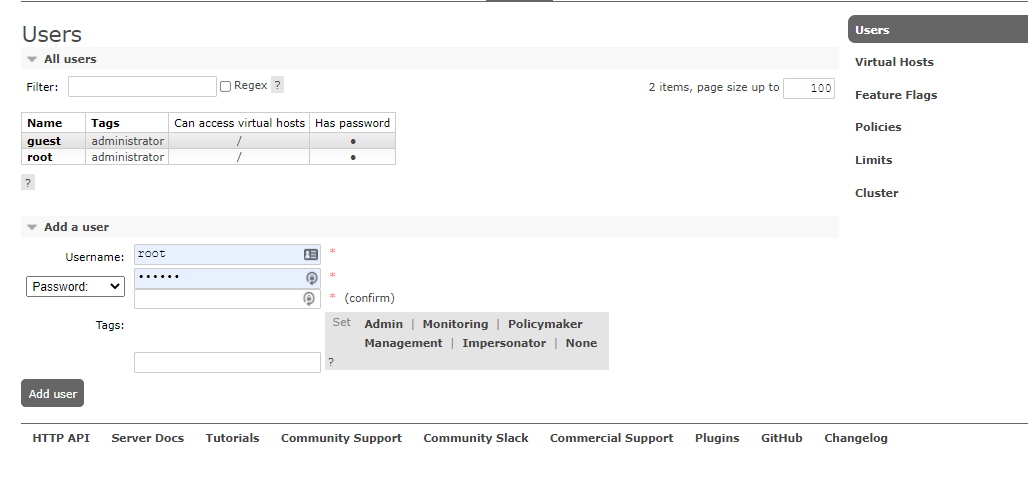Click the 'Can access virtual hosts' column header
Image resolution: width=1035 pixels, height=486 pixels.
coord(240,123)
